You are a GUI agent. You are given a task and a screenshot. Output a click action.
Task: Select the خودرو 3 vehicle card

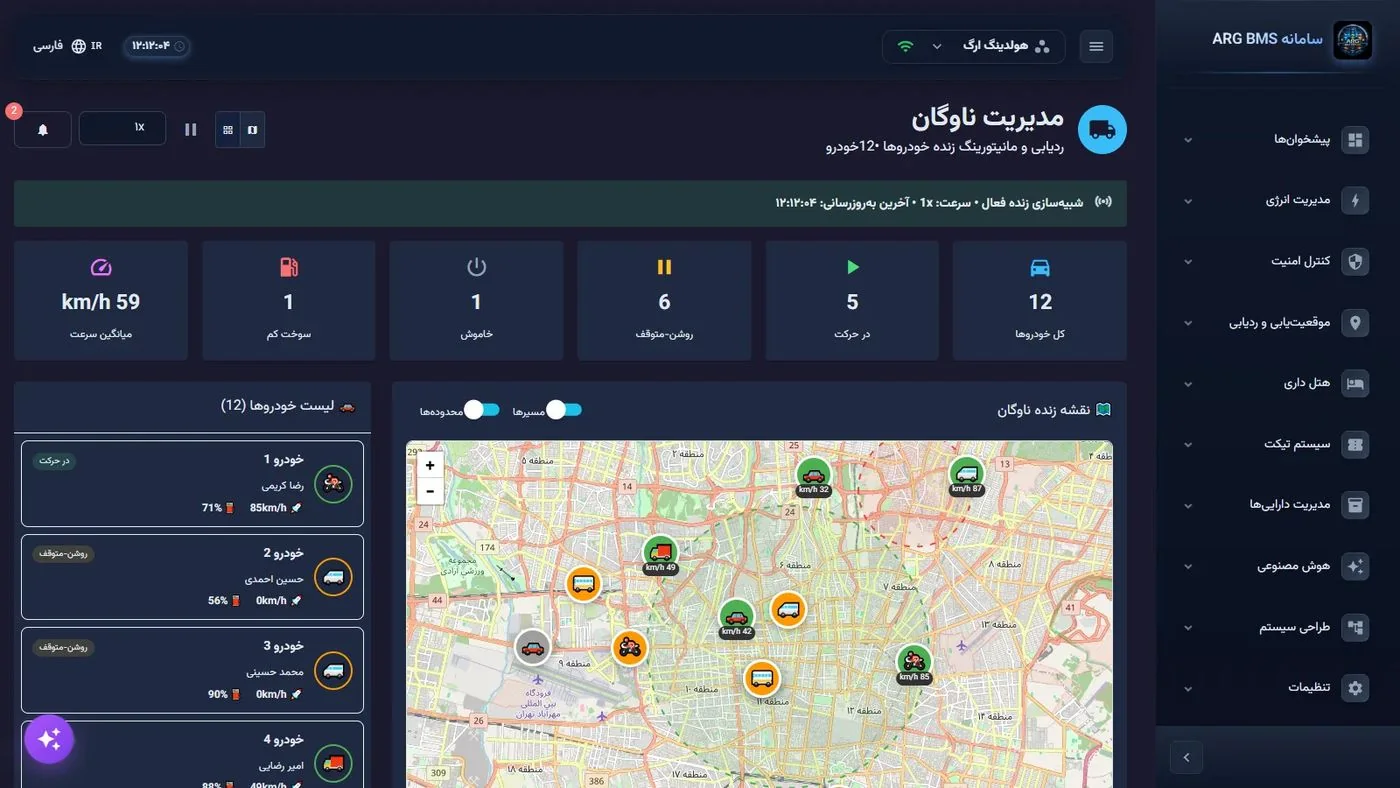[x=192, y=670]
